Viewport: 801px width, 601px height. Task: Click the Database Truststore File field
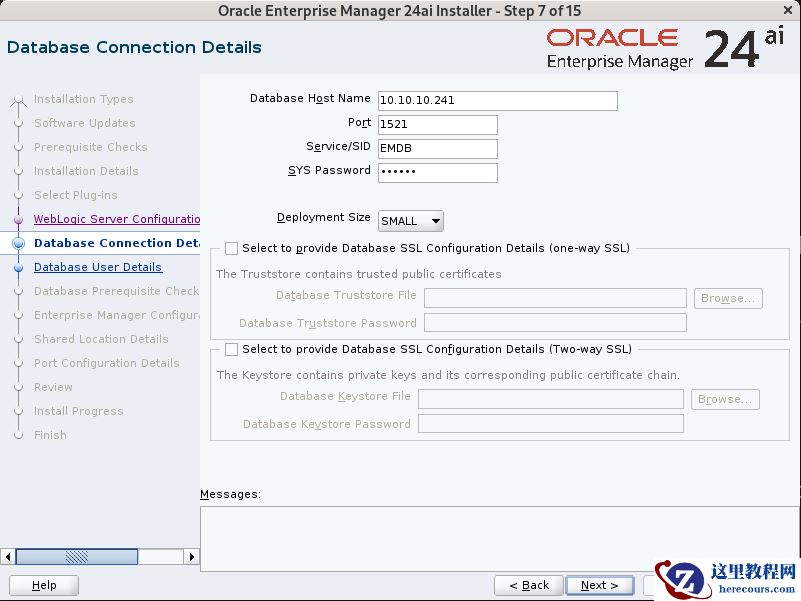coord(555,298)
